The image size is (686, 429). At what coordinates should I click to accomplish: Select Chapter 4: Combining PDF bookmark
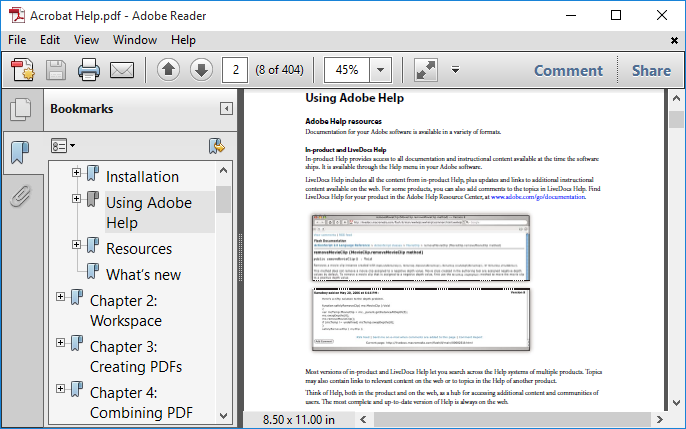coord(141,402)
